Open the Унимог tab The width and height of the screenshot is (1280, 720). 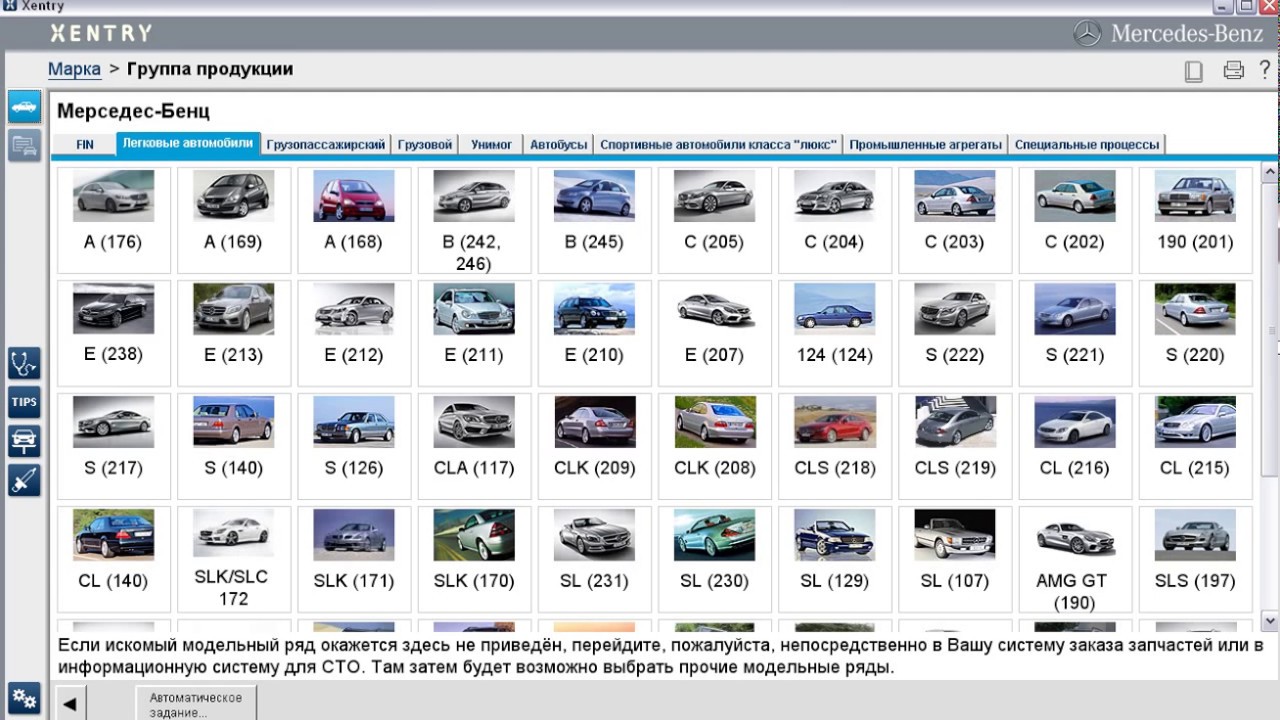coord(492,144)
